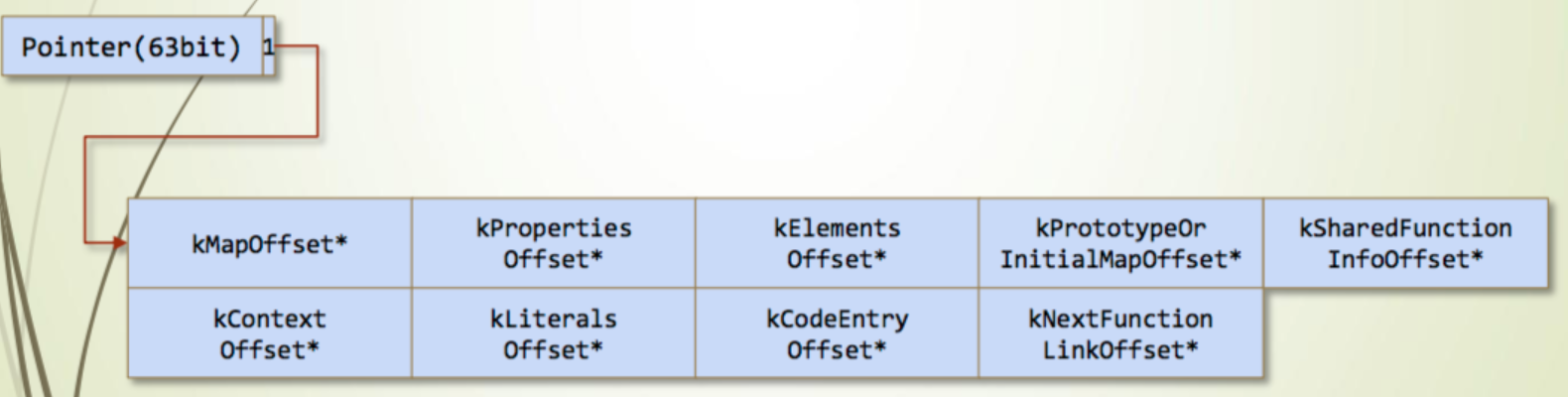Click the kSharedFunction InfoOffset* cell

pos(1405,243)
